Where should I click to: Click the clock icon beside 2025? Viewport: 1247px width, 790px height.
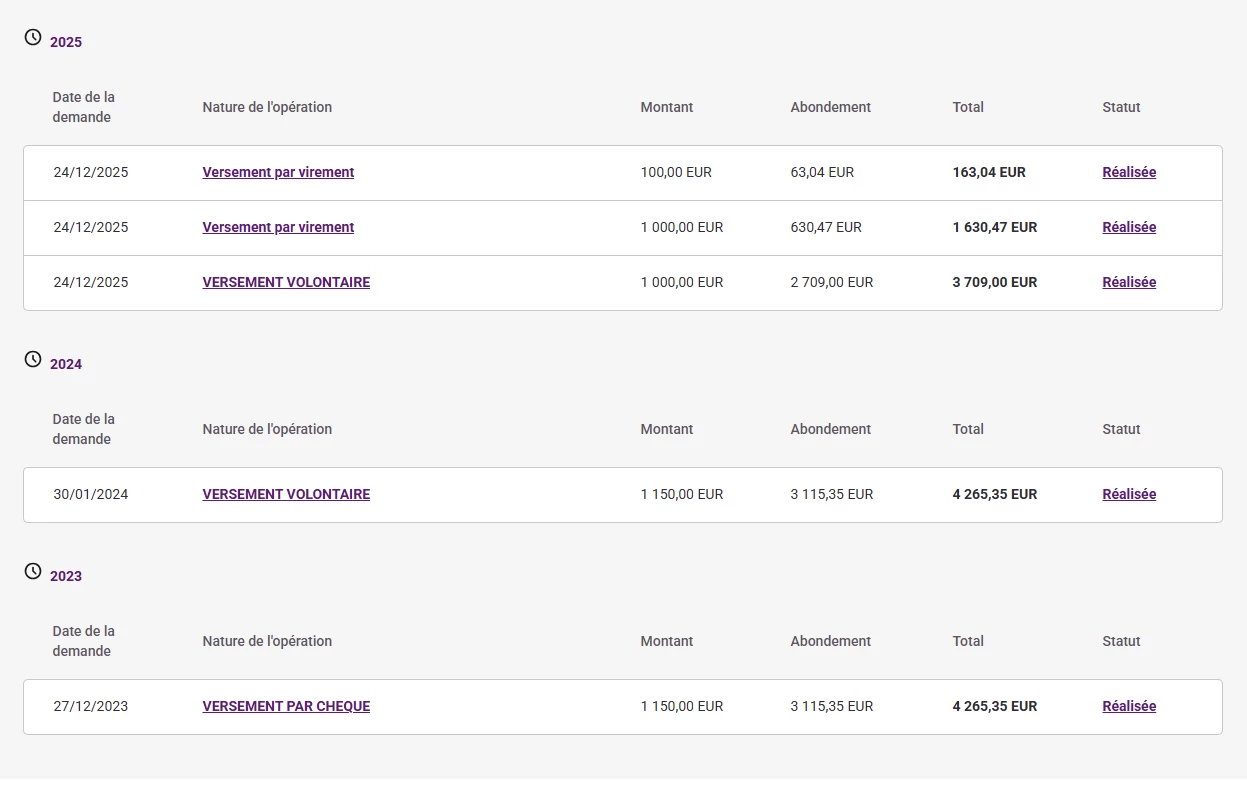(x=33, y=37)
